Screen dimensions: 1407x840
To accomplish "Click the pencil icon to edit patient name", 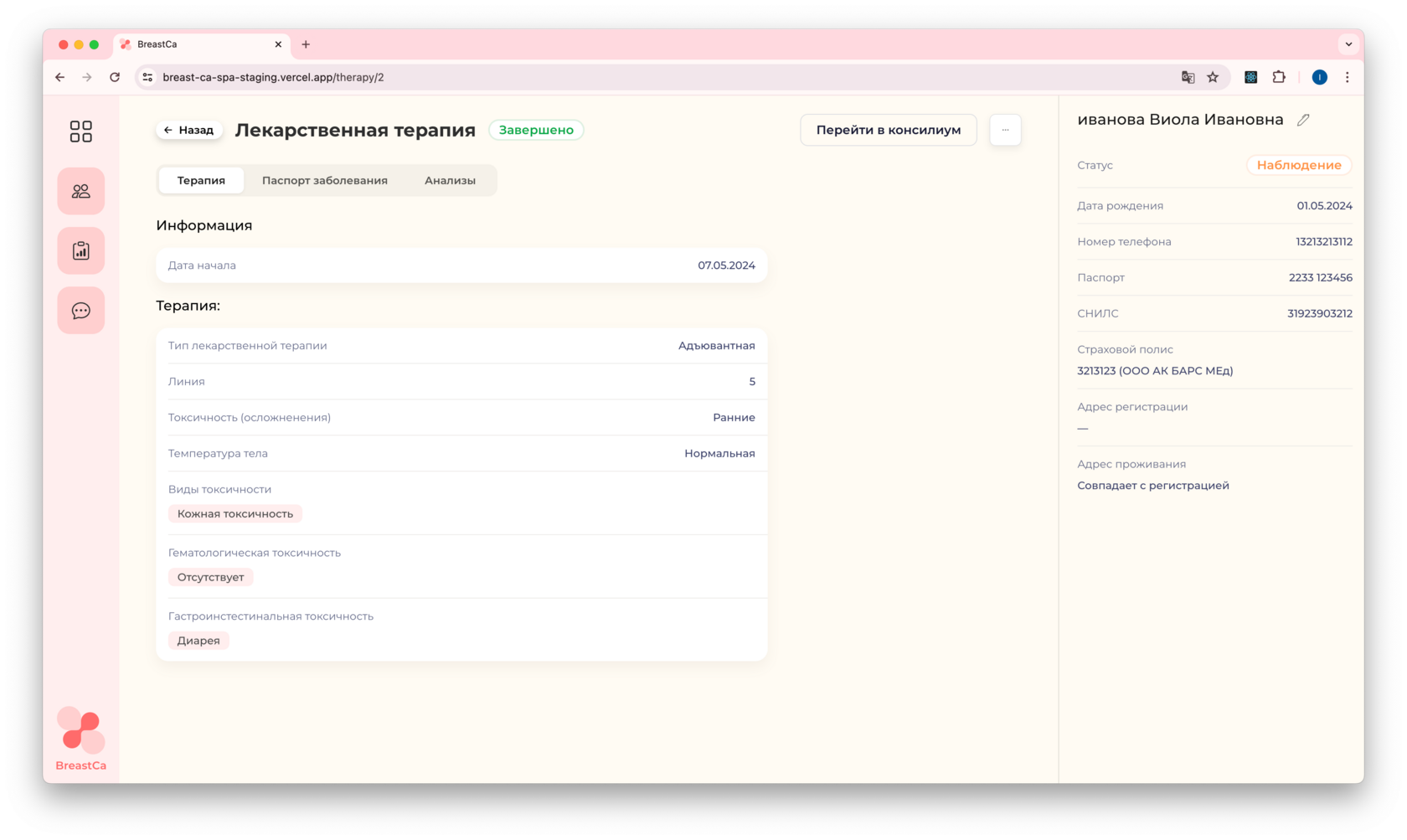I will click(x=1303, y=120).
